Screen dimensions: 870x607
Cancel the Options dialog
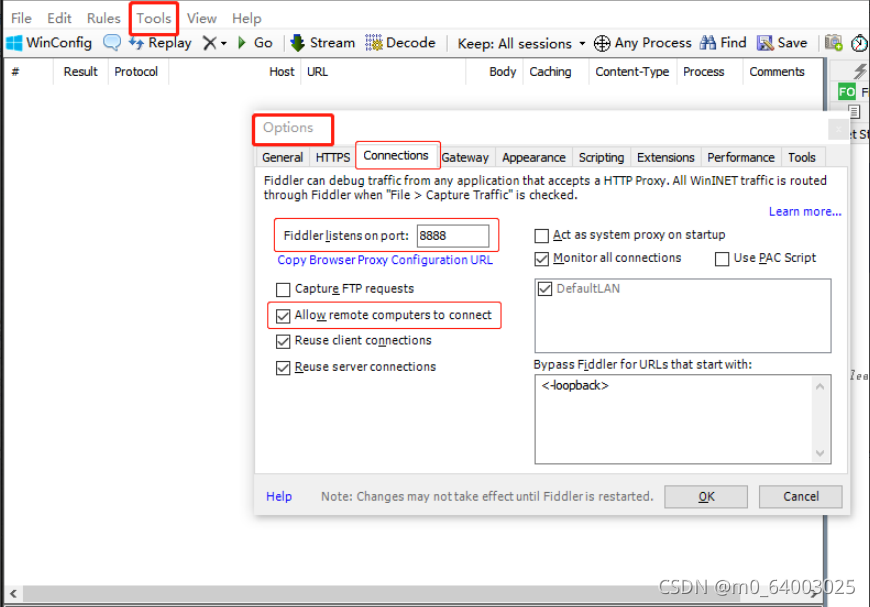point(801,497)
